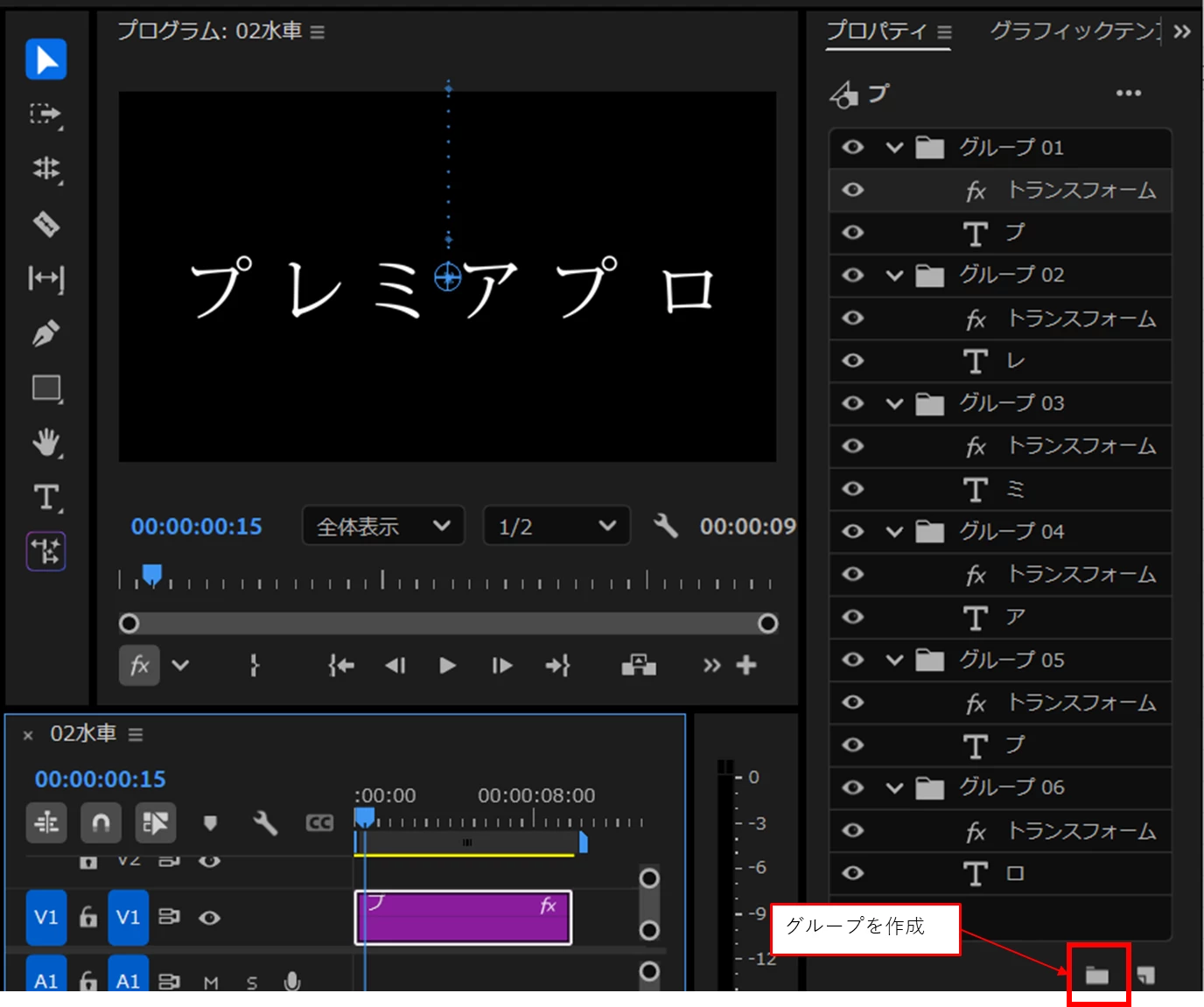1204x1007 pixels.
Task: Select the Razor tool
Action: [x=46, y=224]
